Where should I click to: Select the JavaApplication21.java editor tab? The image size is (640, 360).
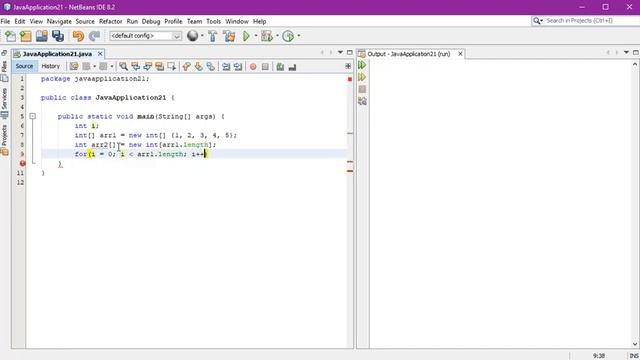click(57, 54)
